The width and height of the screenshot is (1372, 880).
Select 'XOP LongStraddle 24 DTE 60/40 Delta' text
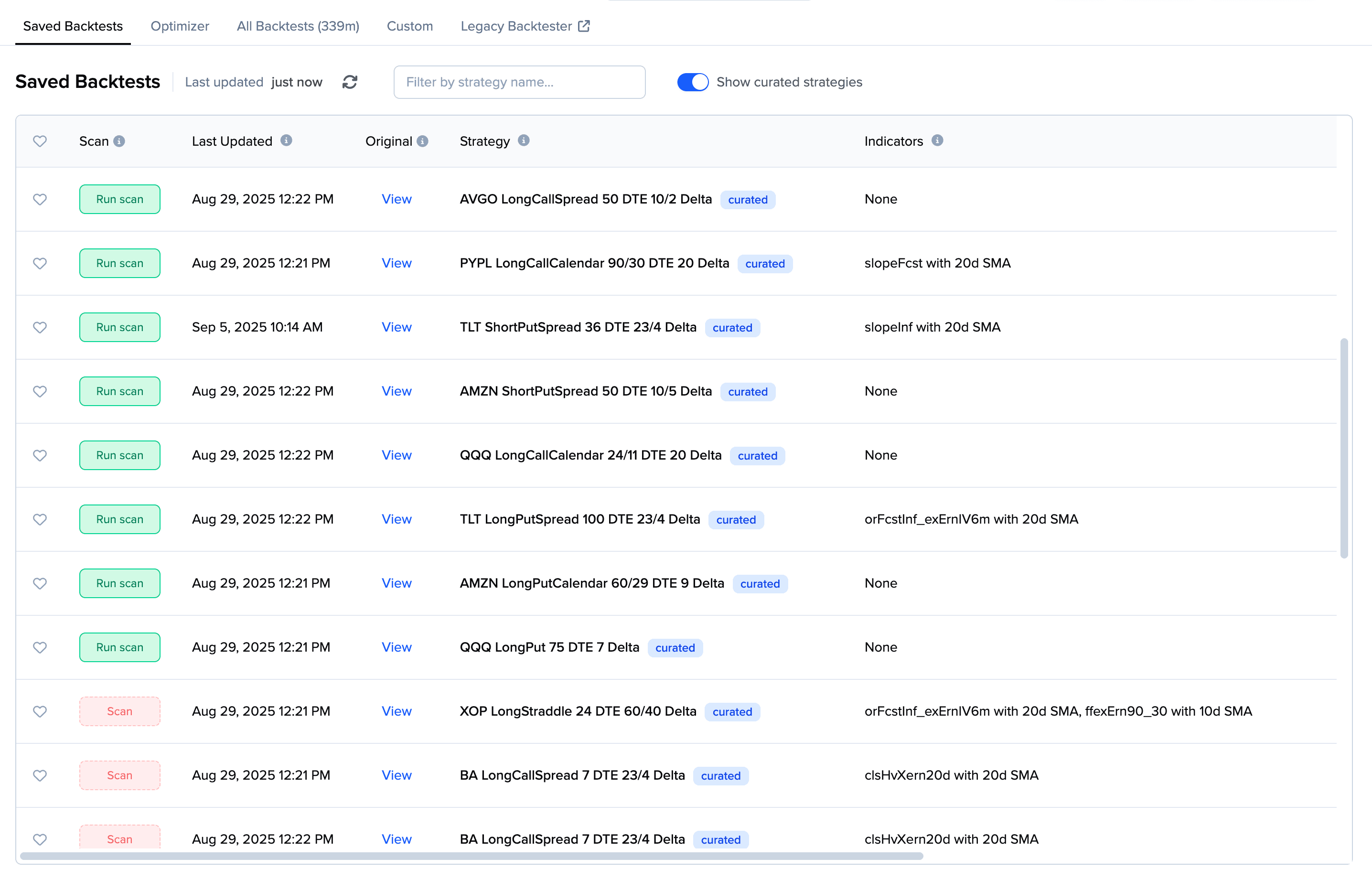coord(579,711)
